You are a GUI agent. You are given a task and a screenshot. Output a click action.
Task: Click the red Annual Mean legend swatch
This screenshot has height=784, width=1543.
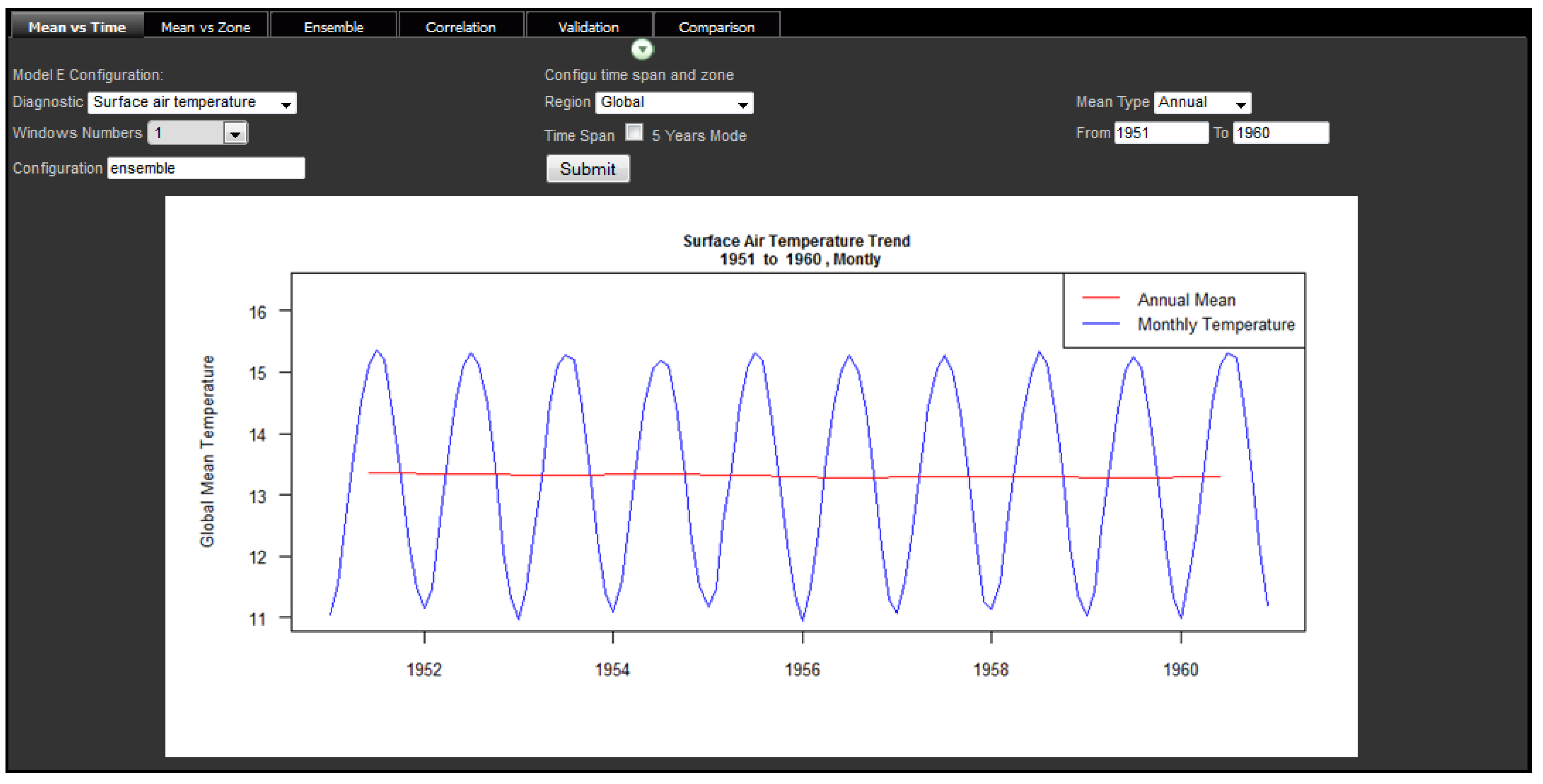click(1100, 298)
